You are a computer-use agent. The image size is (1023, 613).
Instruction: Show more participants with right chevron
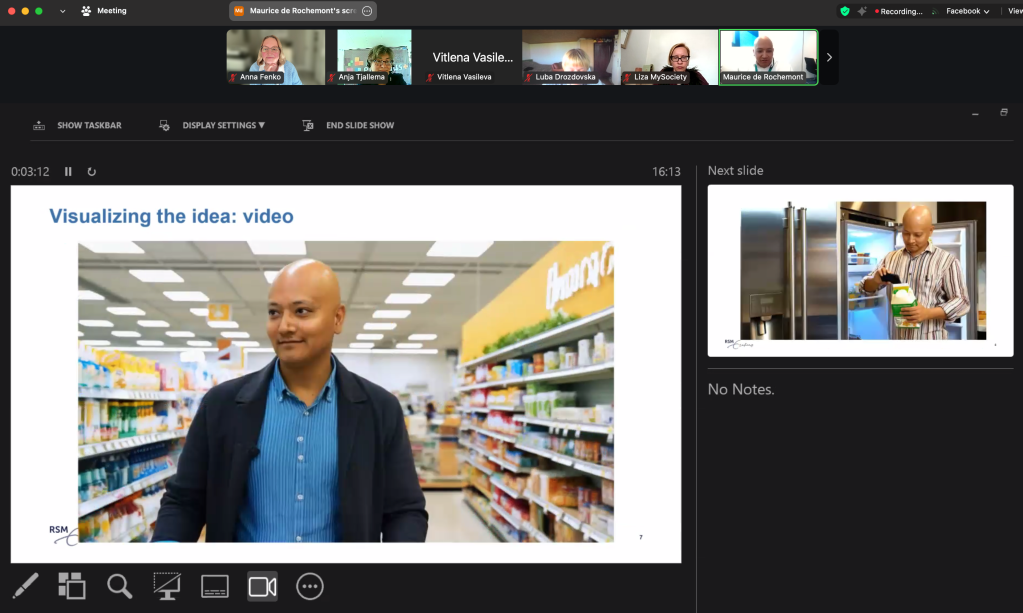coord(829,57)
